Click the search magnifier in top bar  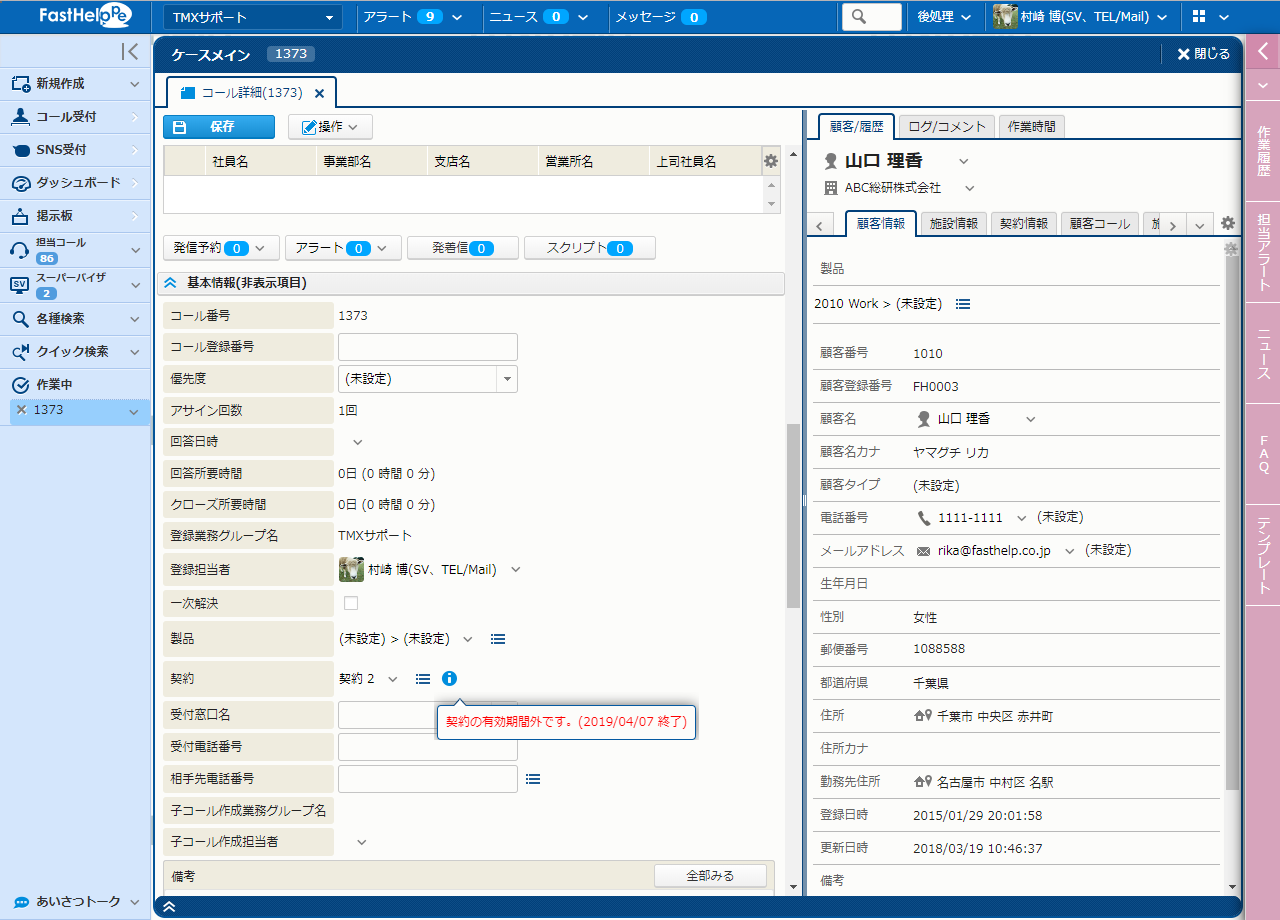pyautogui.click(x=871, y=17)
